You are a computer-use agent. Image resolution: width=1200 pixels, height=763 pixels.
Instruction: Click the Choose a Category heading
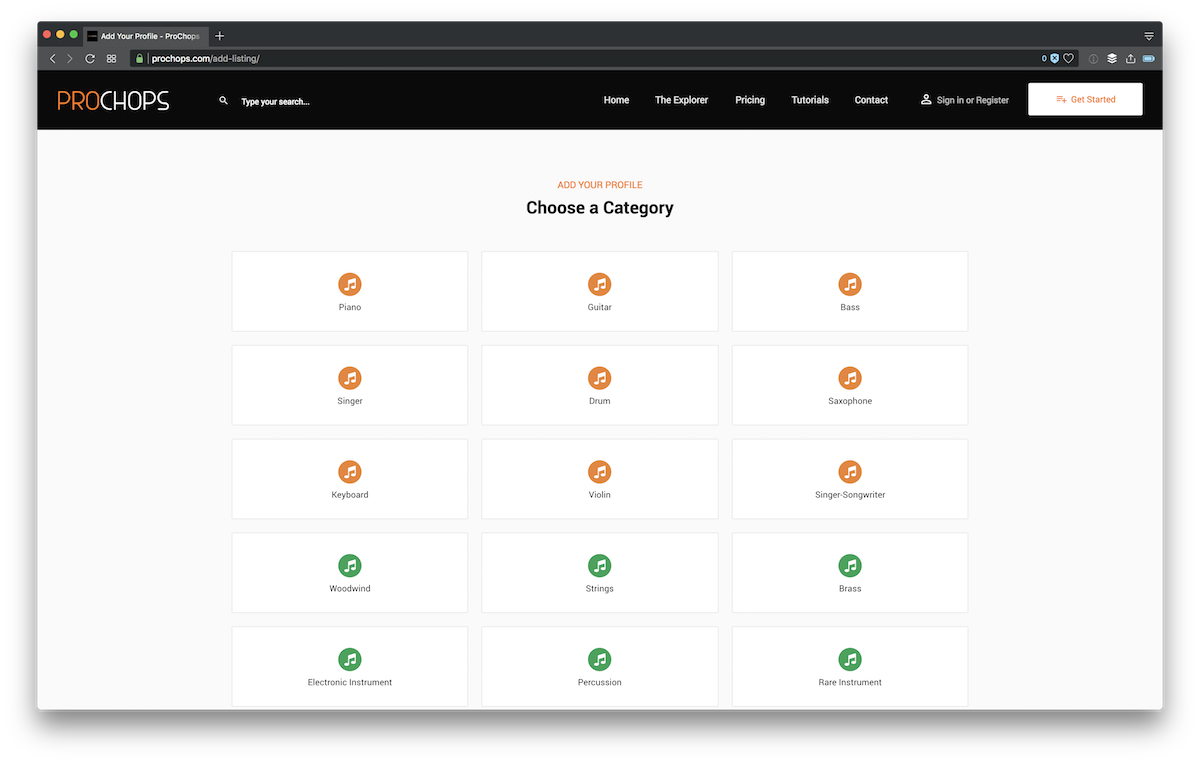pyautogui.click(x=600, y=208)
